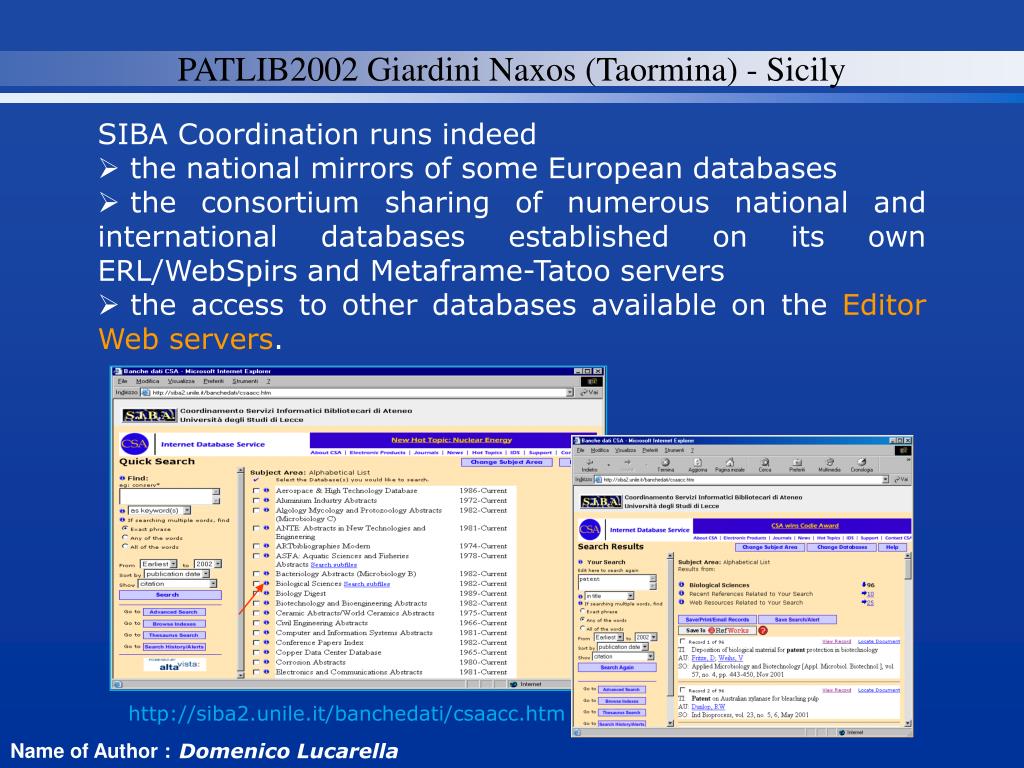Open the Modifica menu in Search Results window
The image size is (1024, 768).
[x=600, y=450]
